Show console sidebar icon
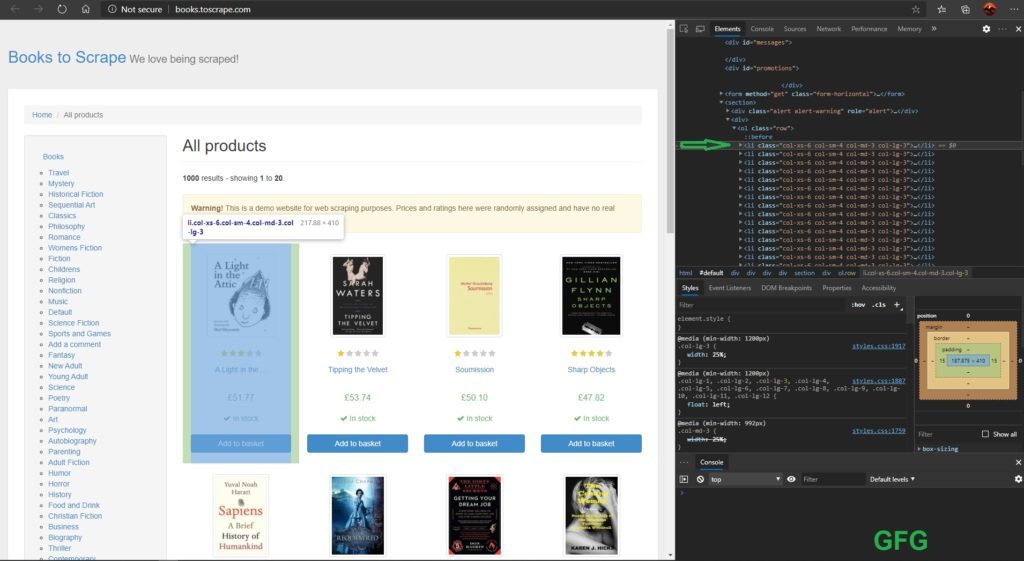Image resolution: width=1024 pixels, height=561 pixels. click(684, 479)
